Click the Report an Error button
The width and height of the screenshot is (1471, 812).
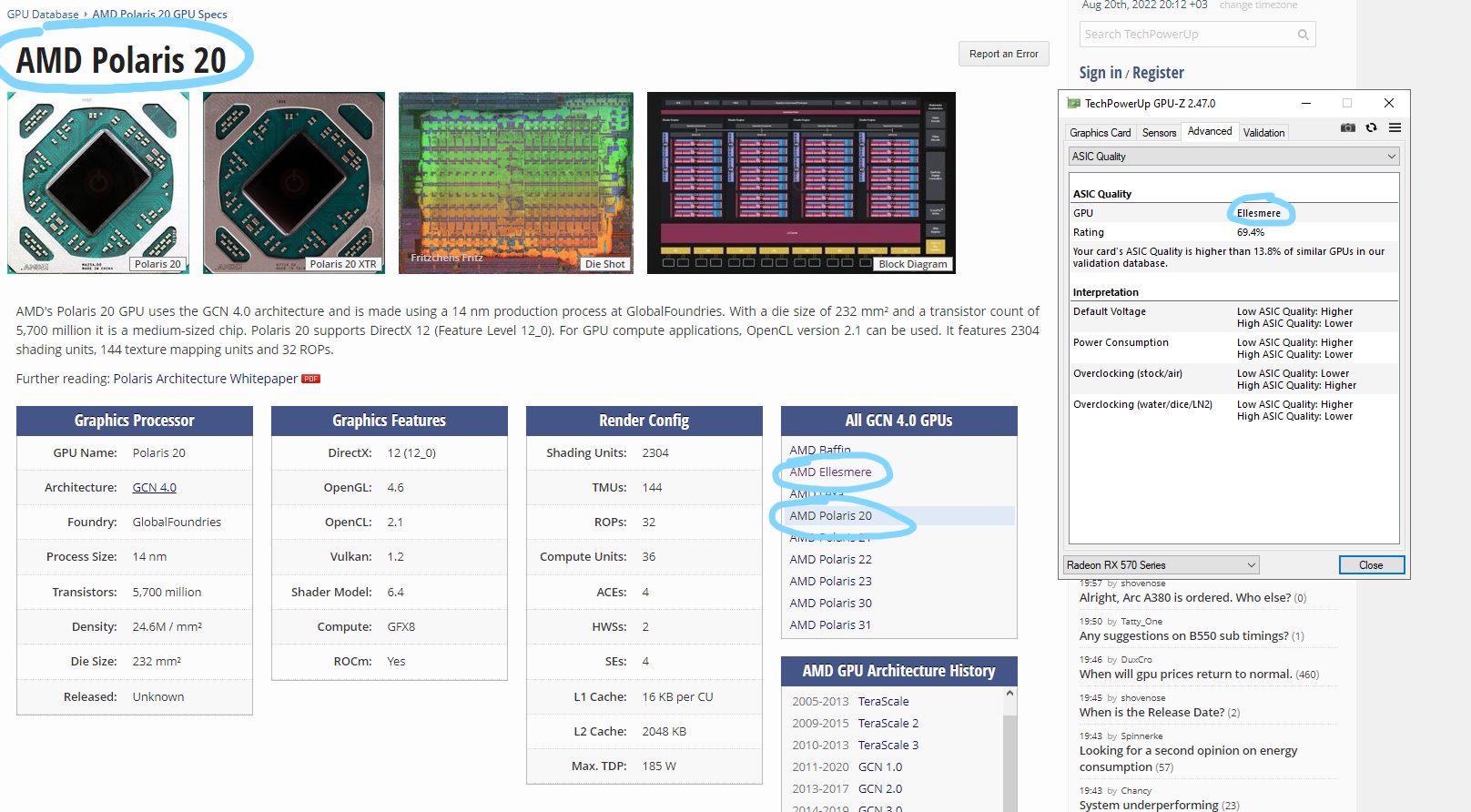coord(1004,54)
